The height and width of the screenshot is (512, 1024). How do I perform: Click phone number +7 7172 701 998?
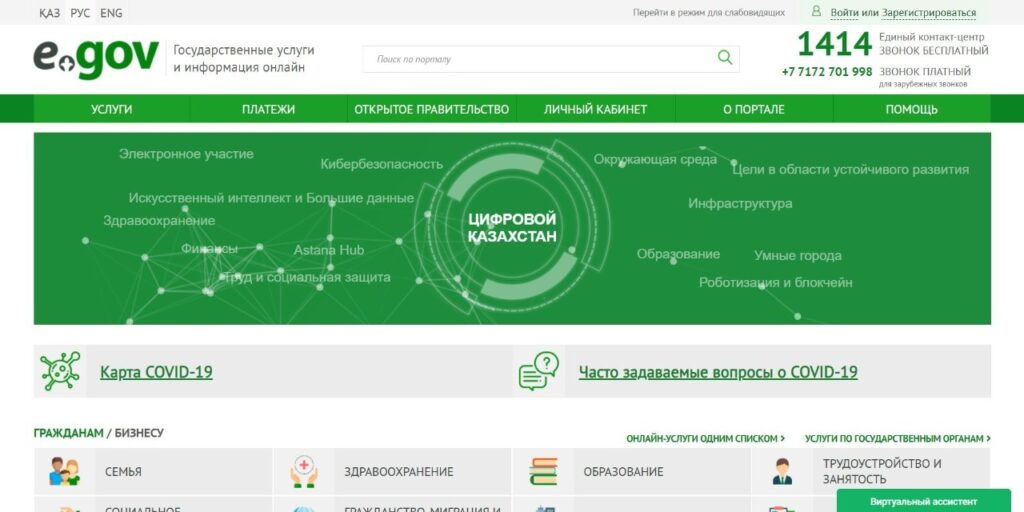(827, 72)
